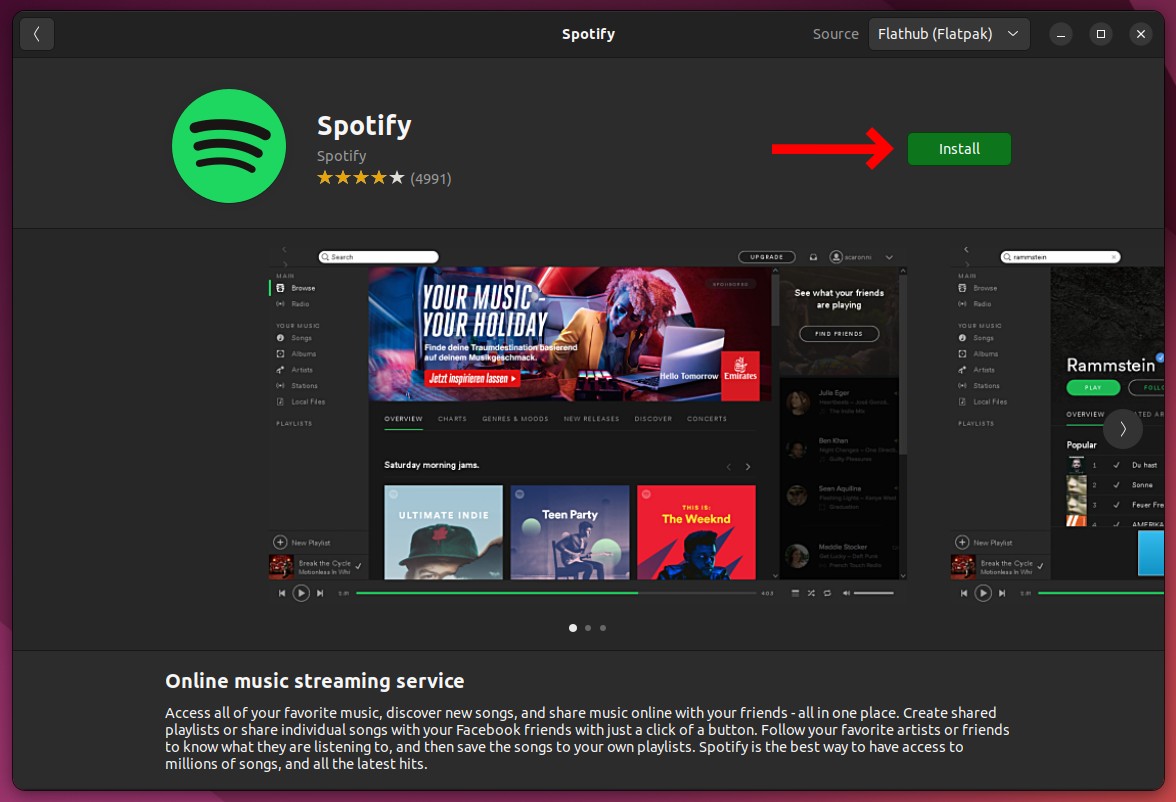Advance screenshot carousel with the round next arrow
1176x802 pixels.
click(x=1123, y=429)
